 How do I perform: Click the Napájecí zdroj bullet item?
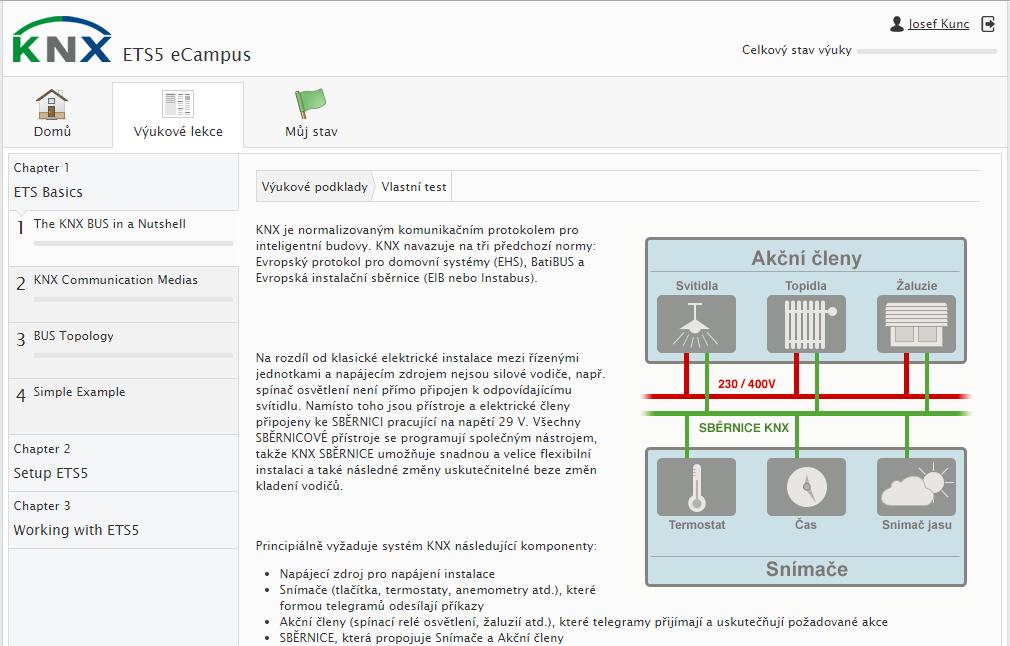pos(387,574)
